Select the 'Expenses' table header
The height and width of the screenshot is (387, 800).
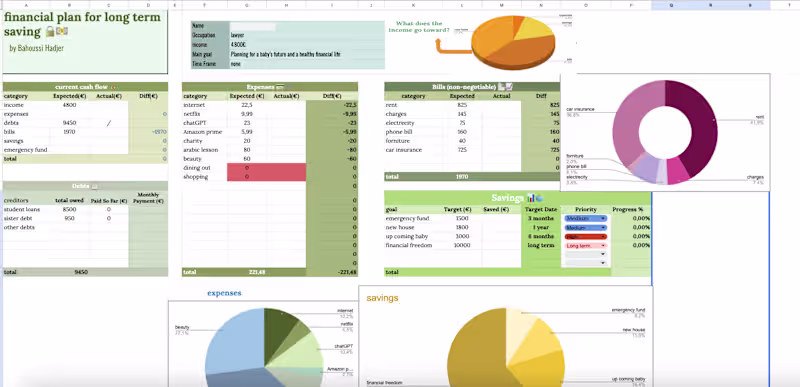pyautogui.click(x=270, y=87)
